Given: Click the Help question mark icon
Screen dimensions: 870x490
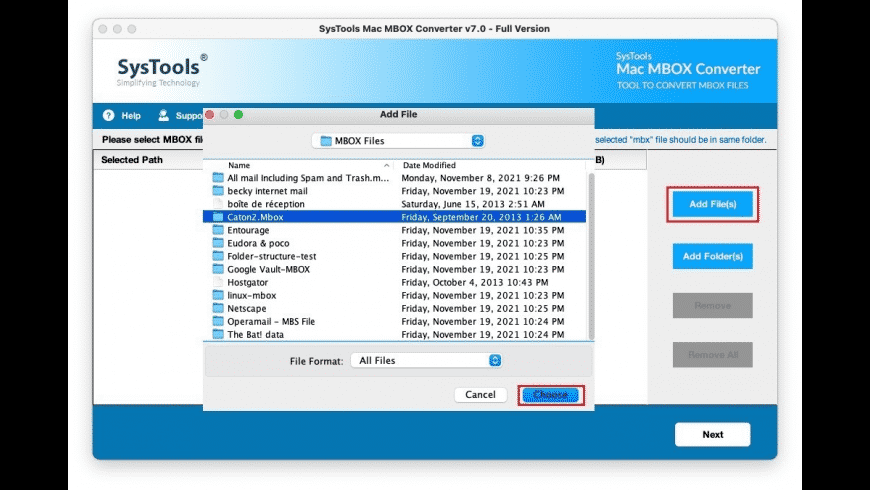Looking at the screenshot, I should 108,115.
